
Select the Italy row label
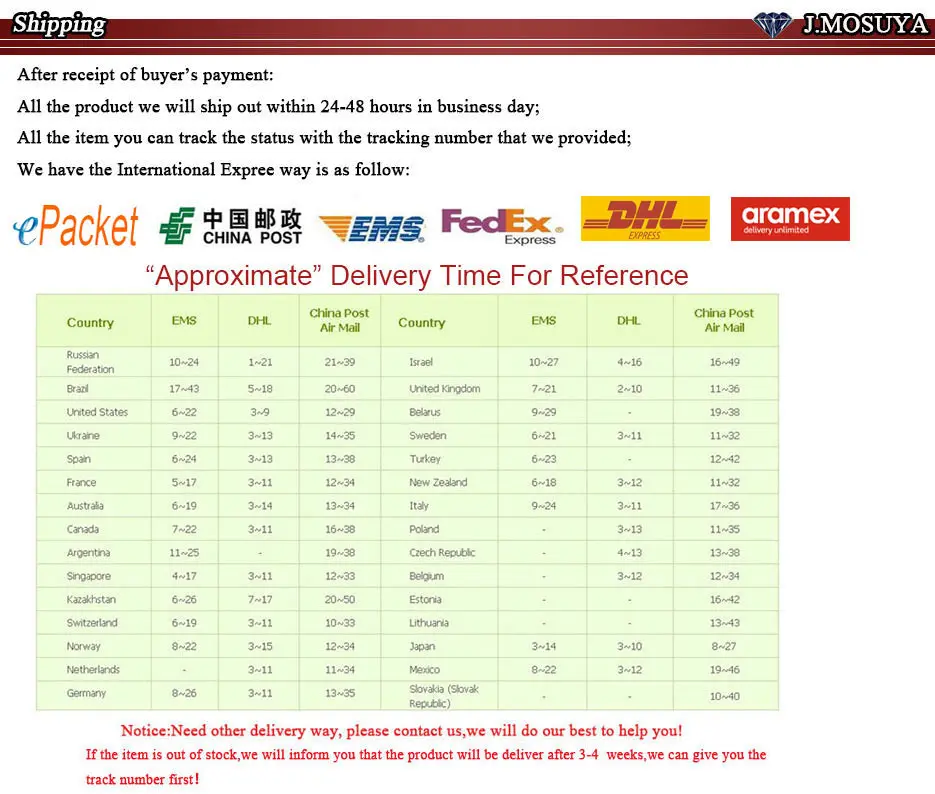(419, 505)
